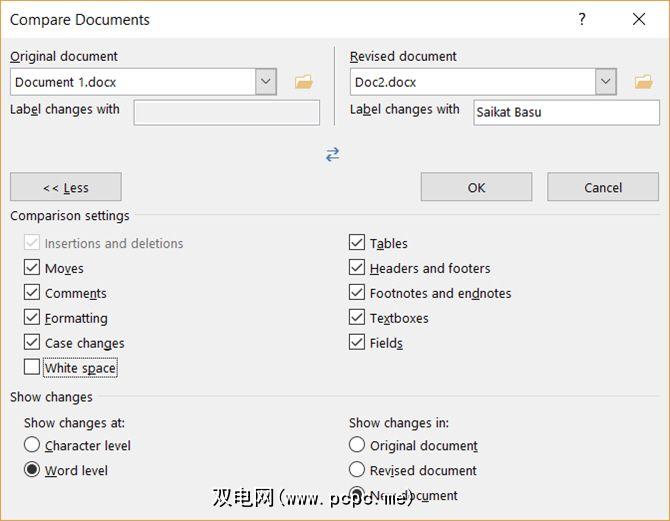
Task: Toggle the Headers and footers checkbox
Action: 357,268
